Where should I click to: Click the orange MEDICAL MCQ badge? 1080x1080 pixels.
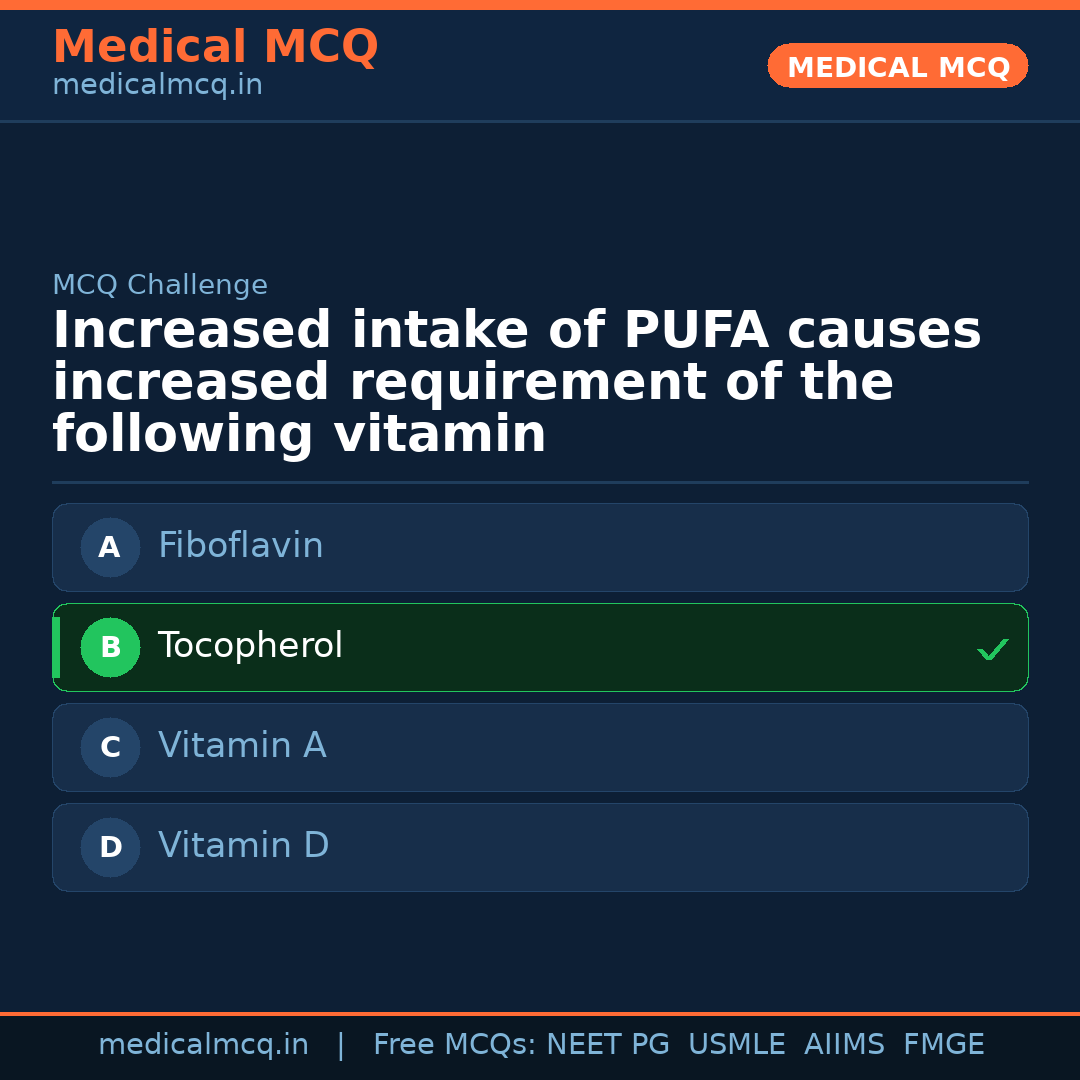coord(897,66)
